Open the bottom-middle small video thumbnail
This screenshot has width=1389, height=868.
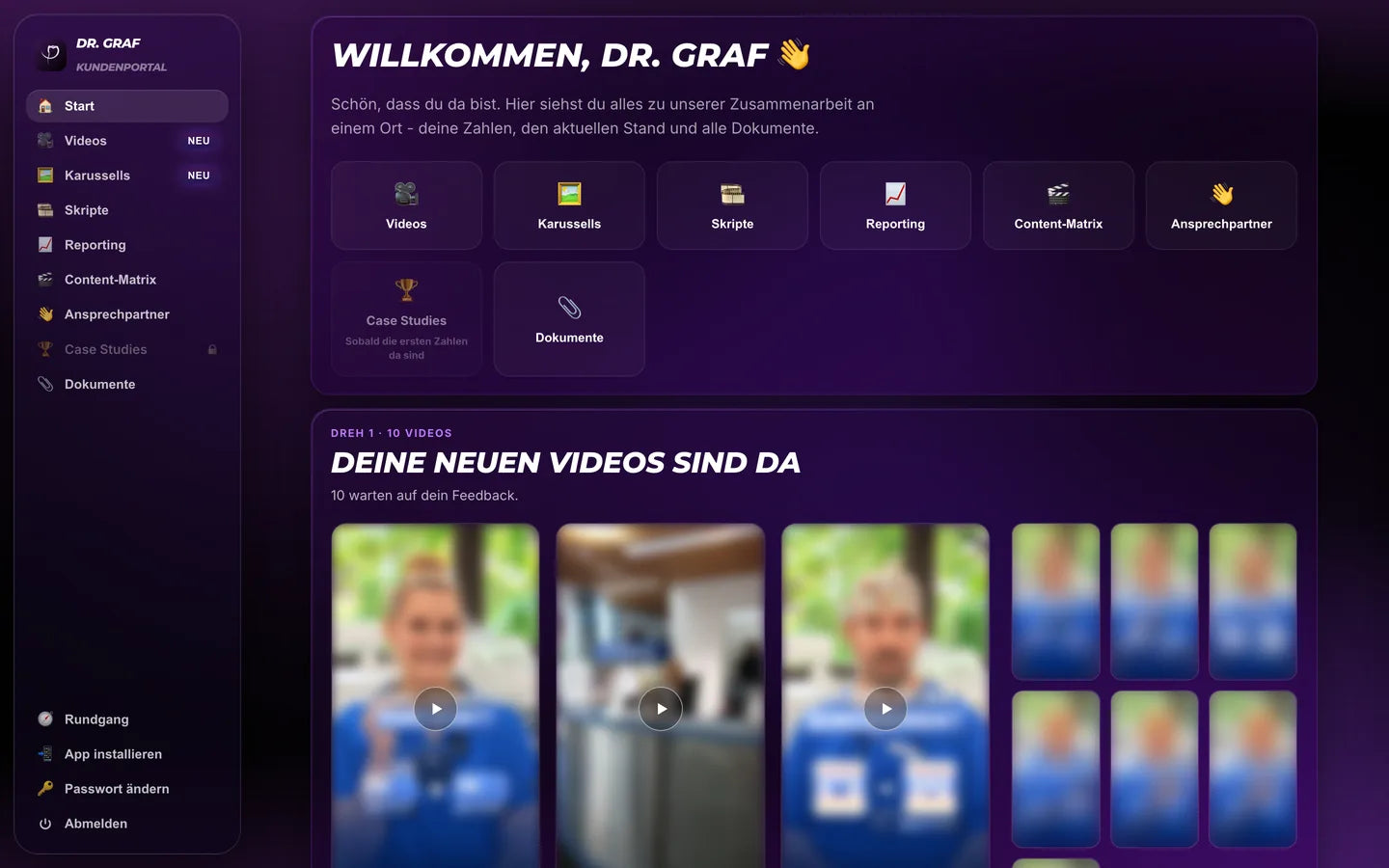(x=1155, y=769)
